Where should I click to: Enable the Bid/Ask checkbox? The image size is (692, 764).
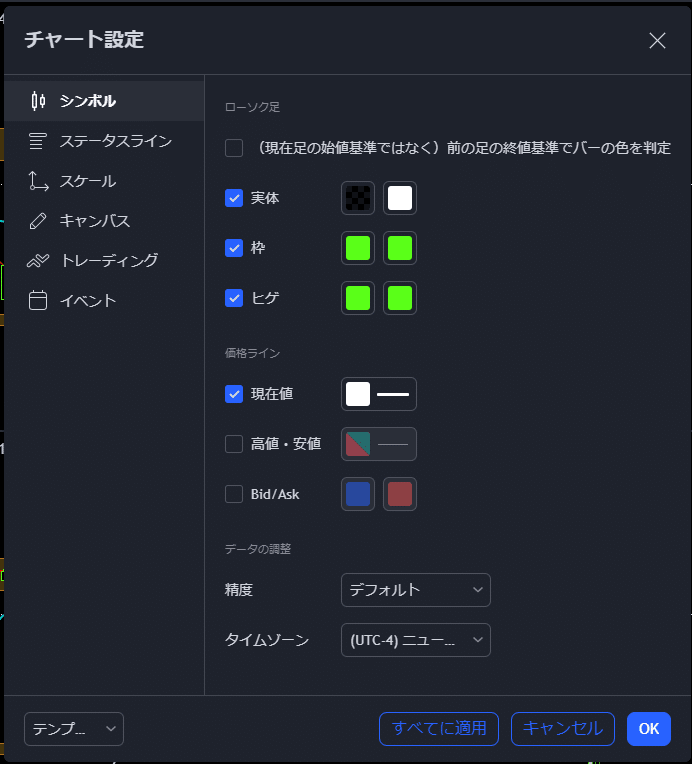click(234, 494)
